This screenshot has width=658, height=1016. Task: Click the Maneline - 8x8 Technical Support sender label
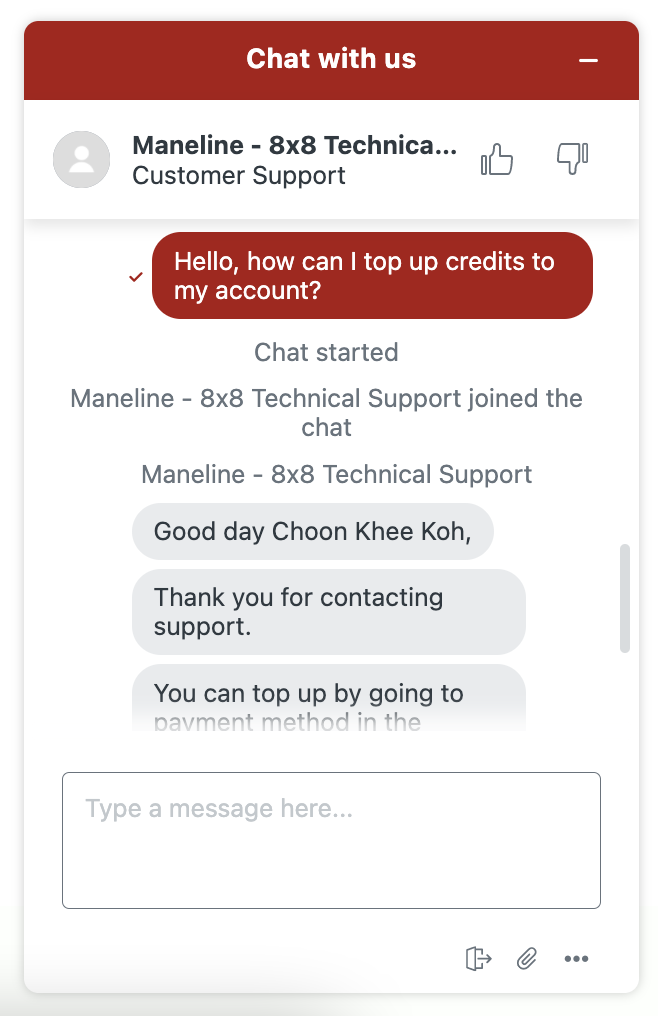(336, 474)
